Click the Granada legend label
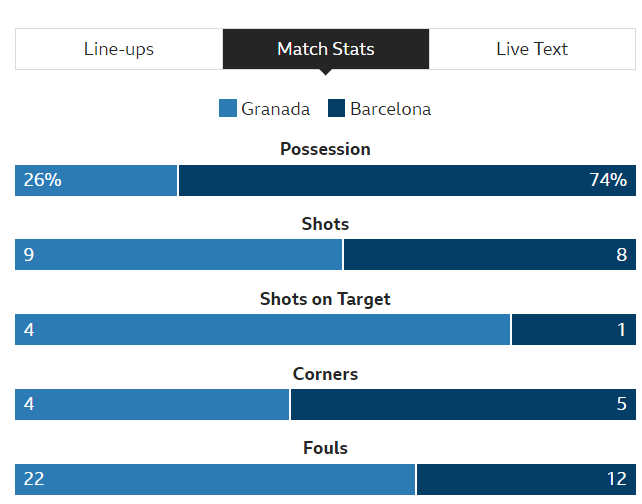 [x=275, y=109]
